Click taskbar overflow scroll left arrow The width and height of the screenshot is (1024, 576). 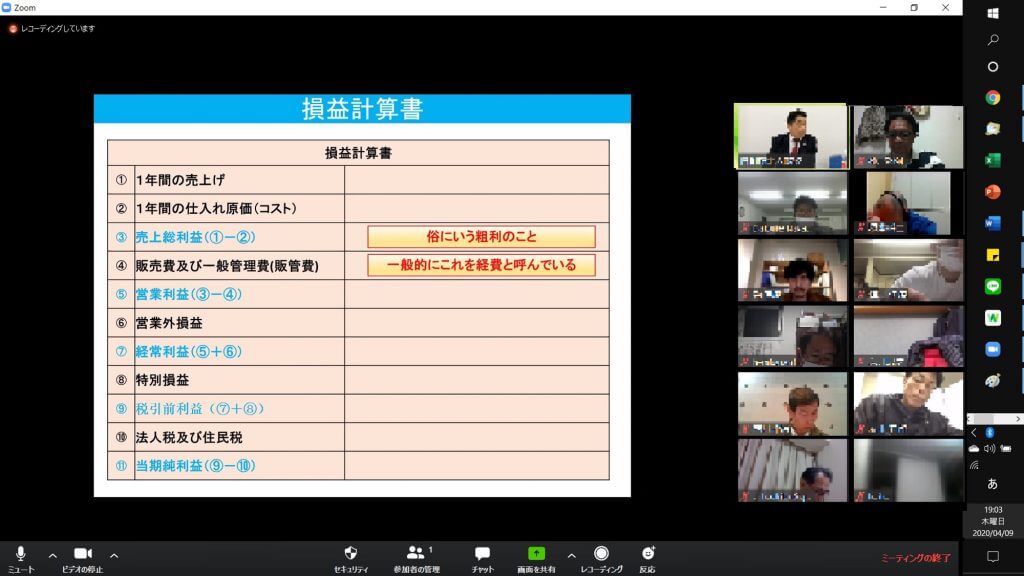point(970,419)
